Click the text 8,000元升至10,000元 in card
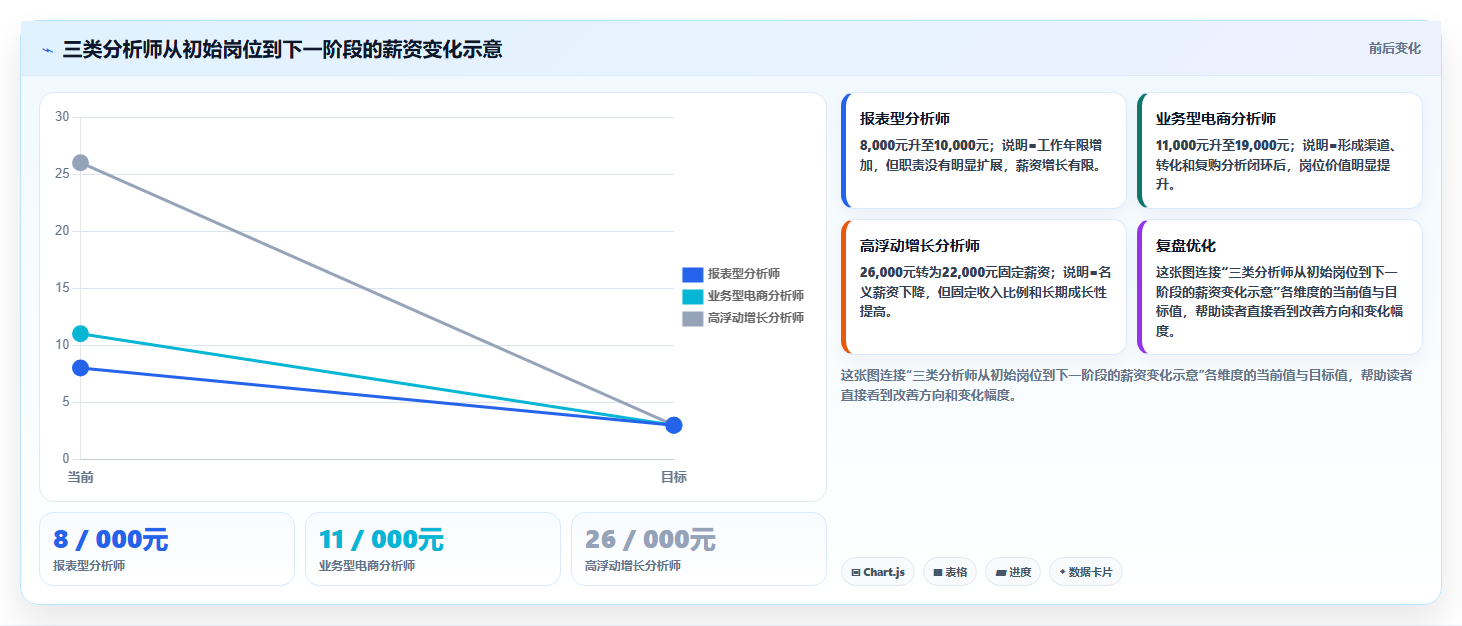The width and height of the screenshot is (1462, 626). (x=924, y=145)
